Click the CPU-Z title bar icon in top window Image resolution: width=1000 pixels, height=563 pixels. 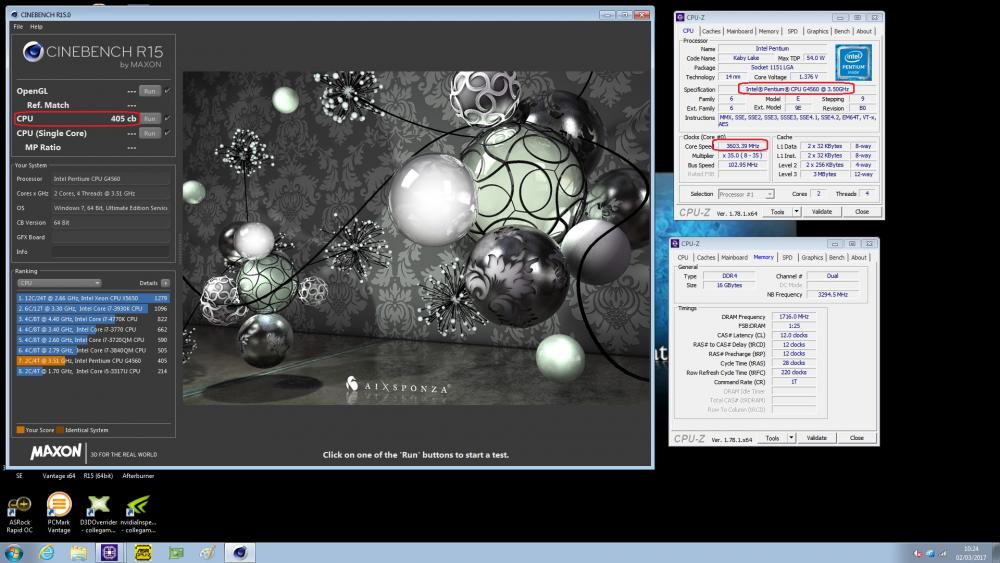click(x=680, y=17)
